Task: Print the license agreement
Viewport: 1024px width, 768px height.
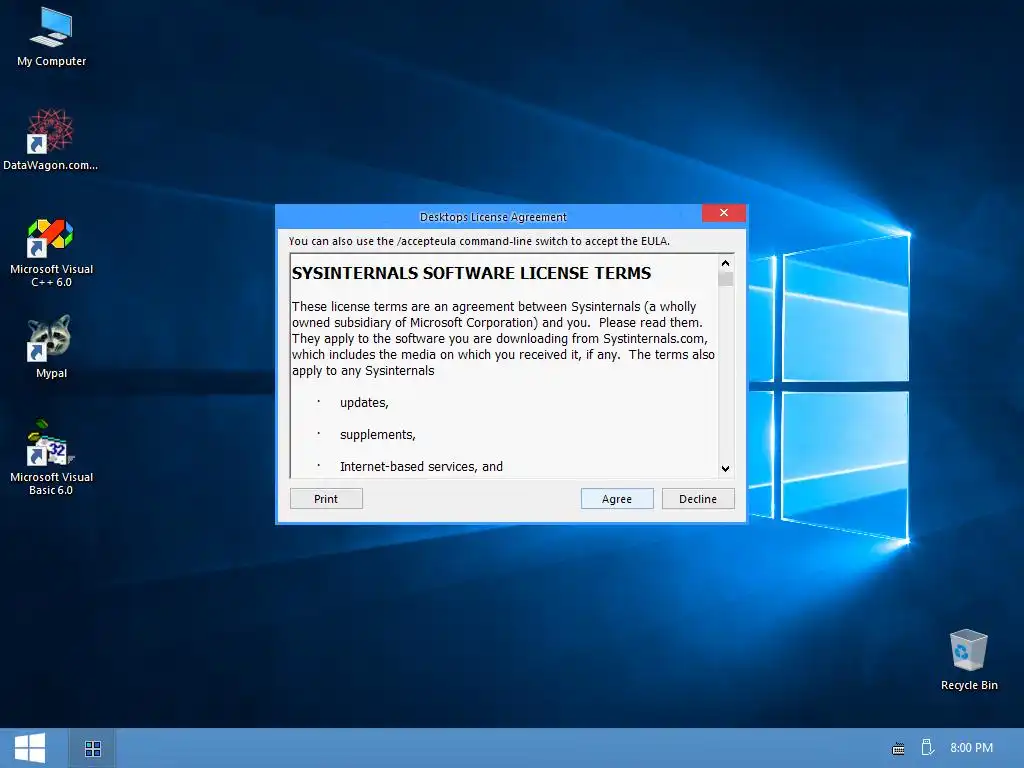Action: coord(326,499)
